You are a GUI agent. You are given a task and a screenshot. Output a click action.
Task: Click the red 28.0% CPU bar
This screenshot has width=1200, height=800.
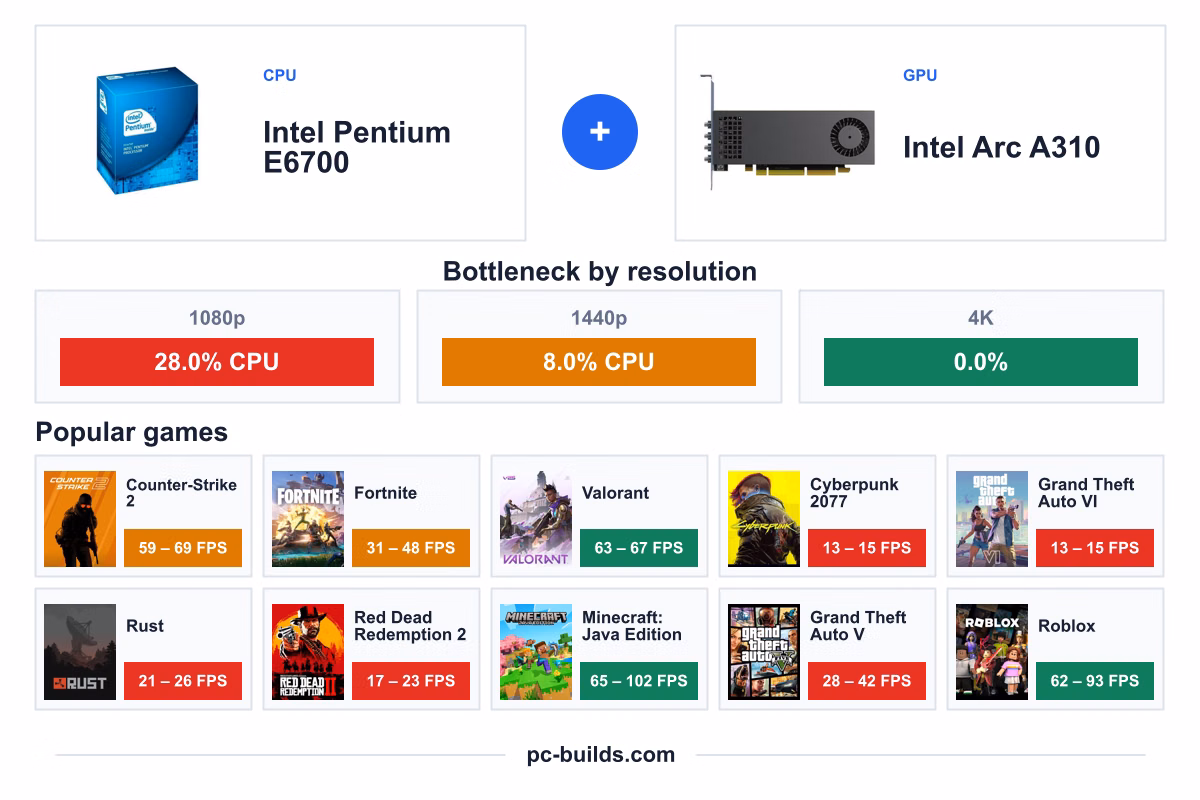coord(217,362)
